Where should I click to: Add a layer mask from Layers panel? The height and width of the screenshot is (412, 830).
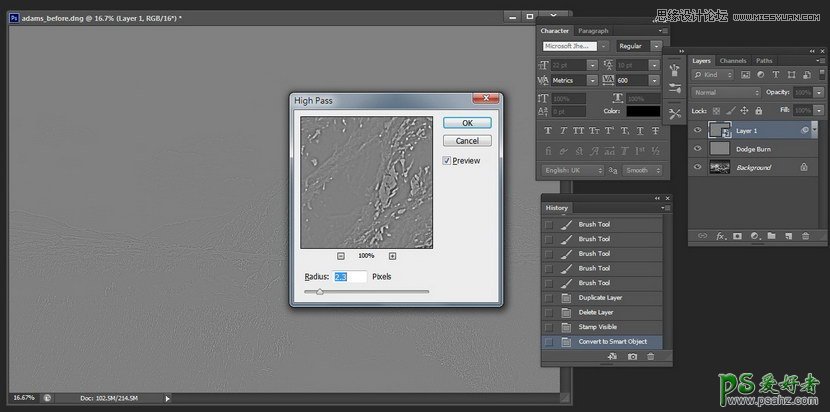click(737, 236)
